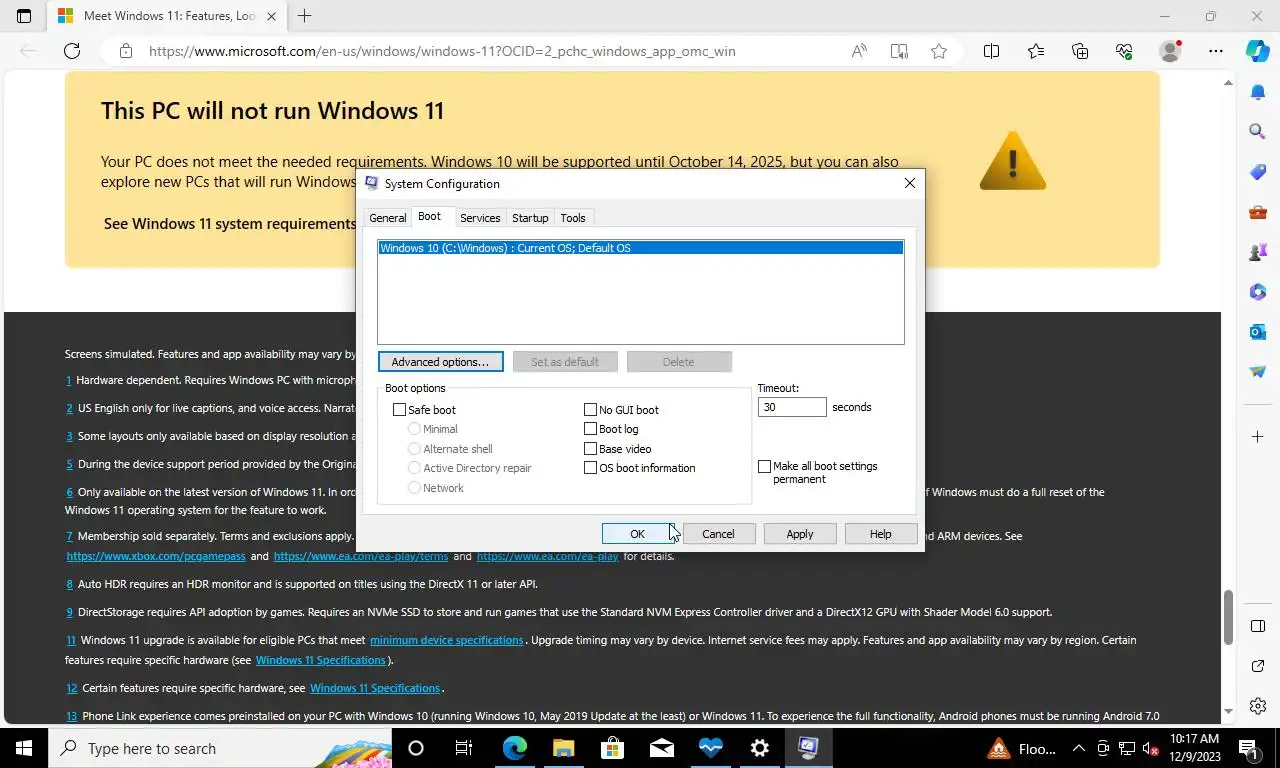Select the Windows 10 boot entry
The image size is (1280, 768).
640,248
